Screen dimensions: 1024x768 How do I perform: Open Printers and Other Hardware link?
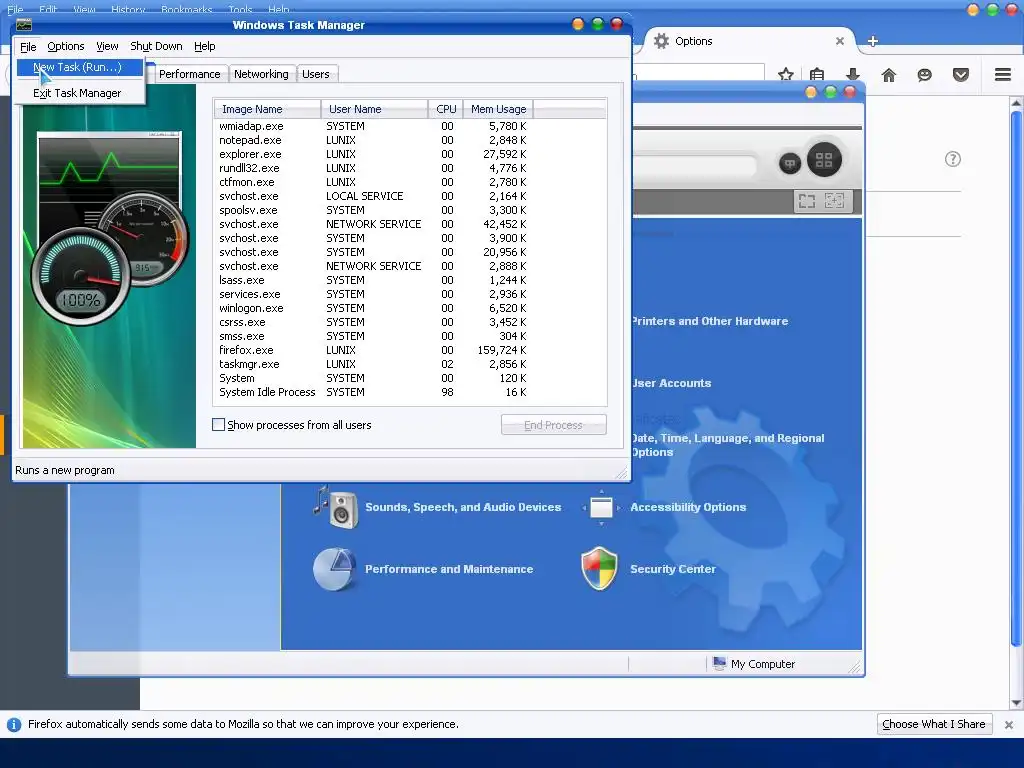[x=710, y=321]
